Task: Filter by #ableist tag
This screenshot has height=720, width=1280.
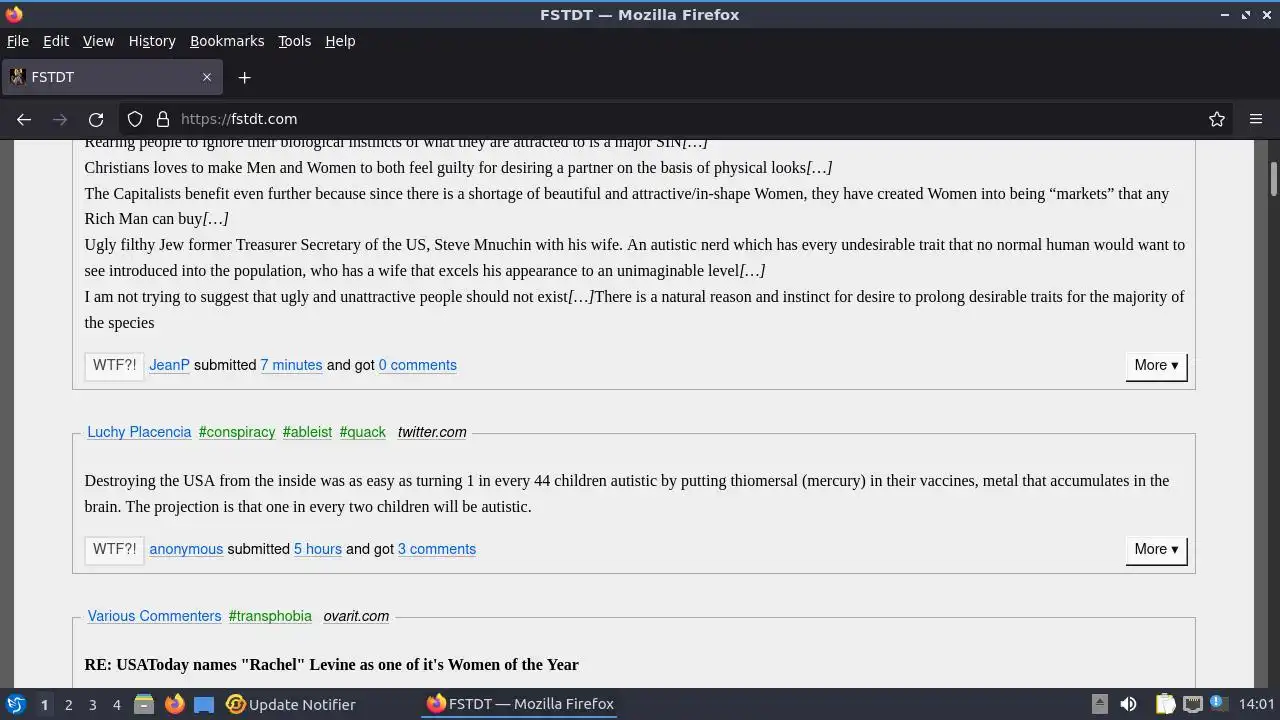Action: click(x=307, y=432)
